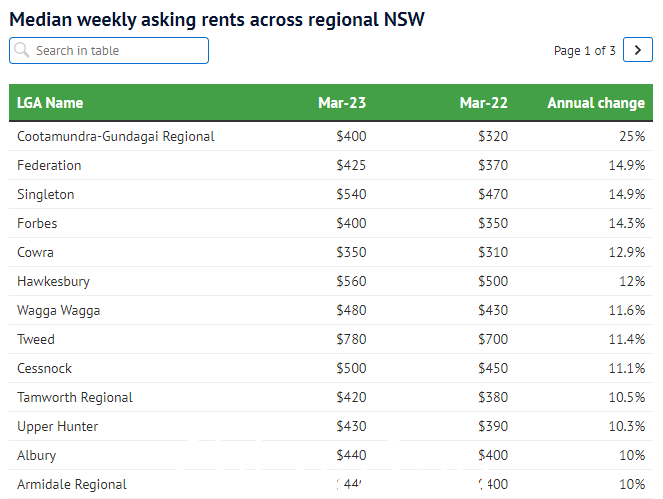Sort by the Mar-22 column header
This screenshot has height=499, width=663.
tap(483, 103)
